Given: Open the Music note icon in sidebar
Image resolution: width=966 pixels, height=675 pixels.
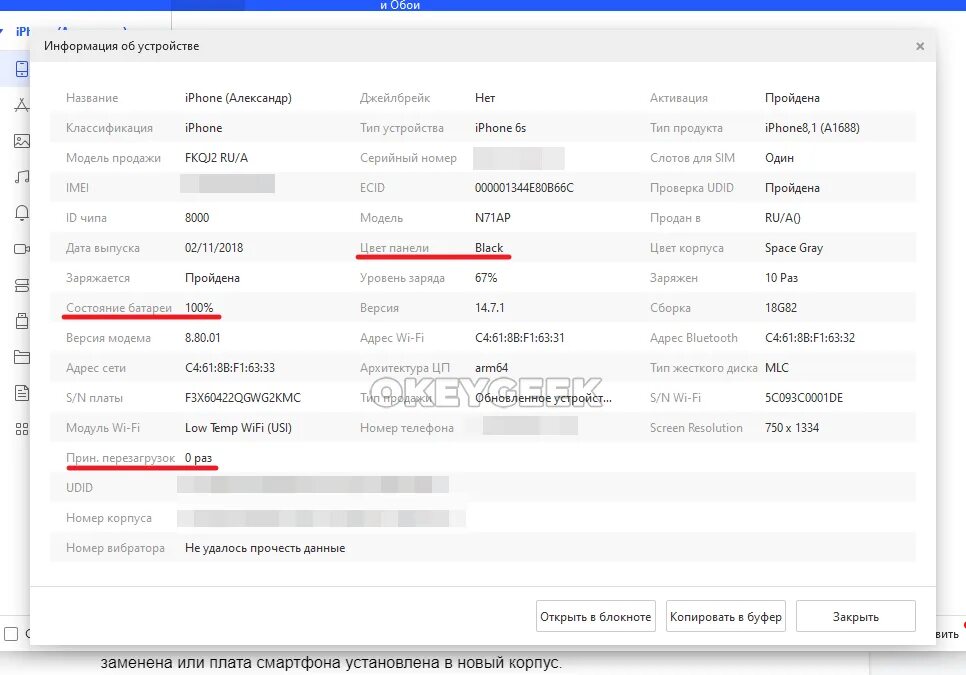Looking at the screenshot, I should click(22, 177).
